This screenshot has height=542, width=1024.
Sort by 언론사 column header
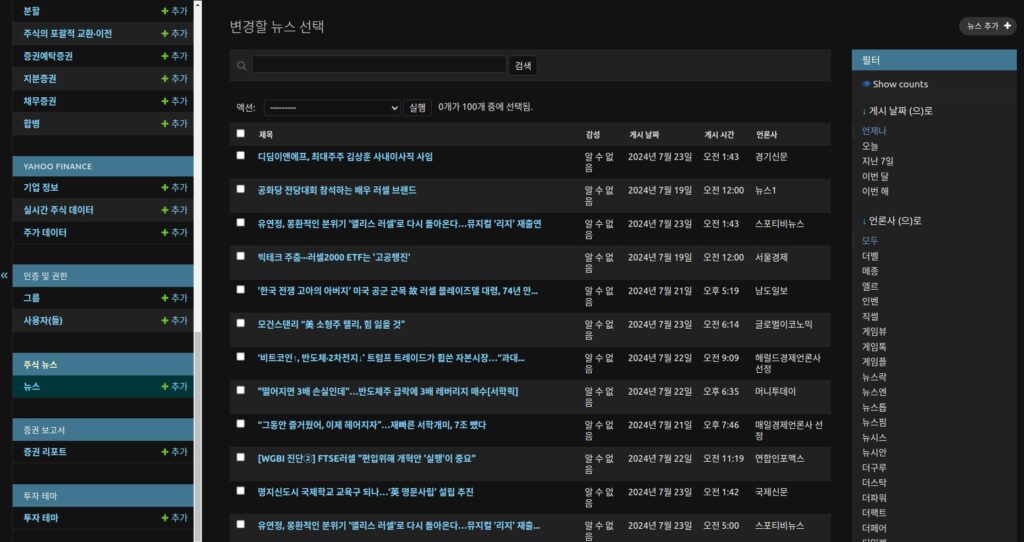[x=767, y=135]
